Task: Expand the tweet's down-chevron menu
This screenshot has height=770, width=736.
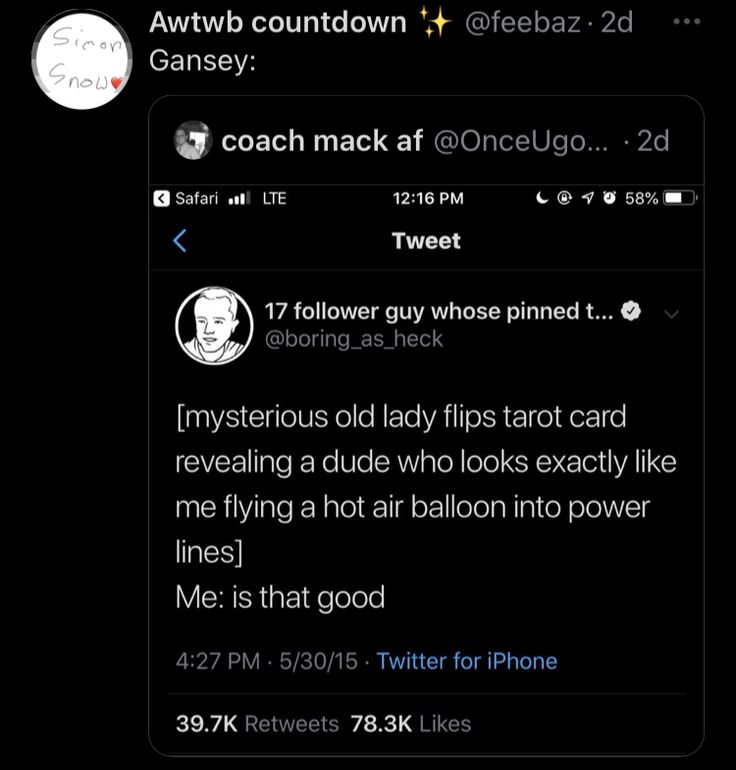Action: click(x=671, y=313)
